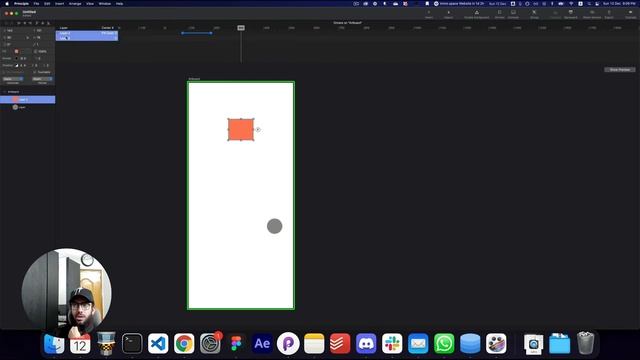This screenshot has width=640, height=360.
Task: Open the Arrange menu
Action: pos(75,4)
